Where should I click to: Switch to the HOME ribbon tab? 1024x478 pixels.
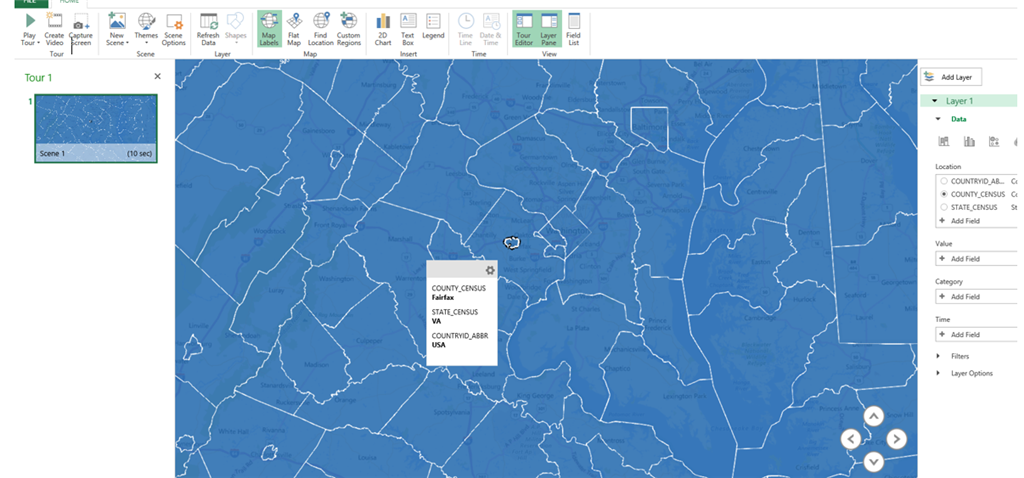(x=69, y=2)
